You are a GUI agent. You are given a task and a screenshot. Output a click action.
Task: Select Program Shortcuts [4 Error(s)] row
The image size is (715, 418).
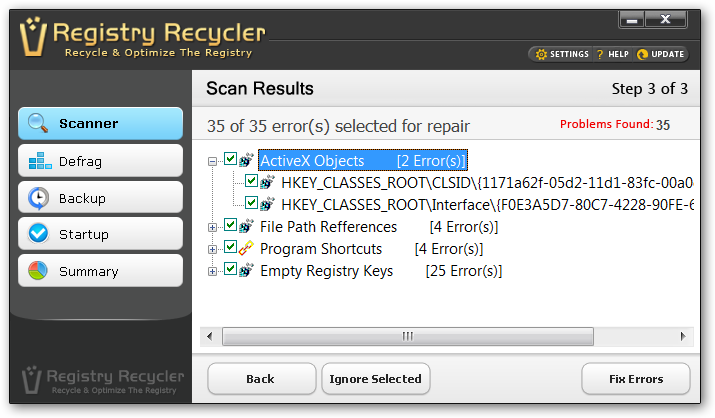(372, 249)
